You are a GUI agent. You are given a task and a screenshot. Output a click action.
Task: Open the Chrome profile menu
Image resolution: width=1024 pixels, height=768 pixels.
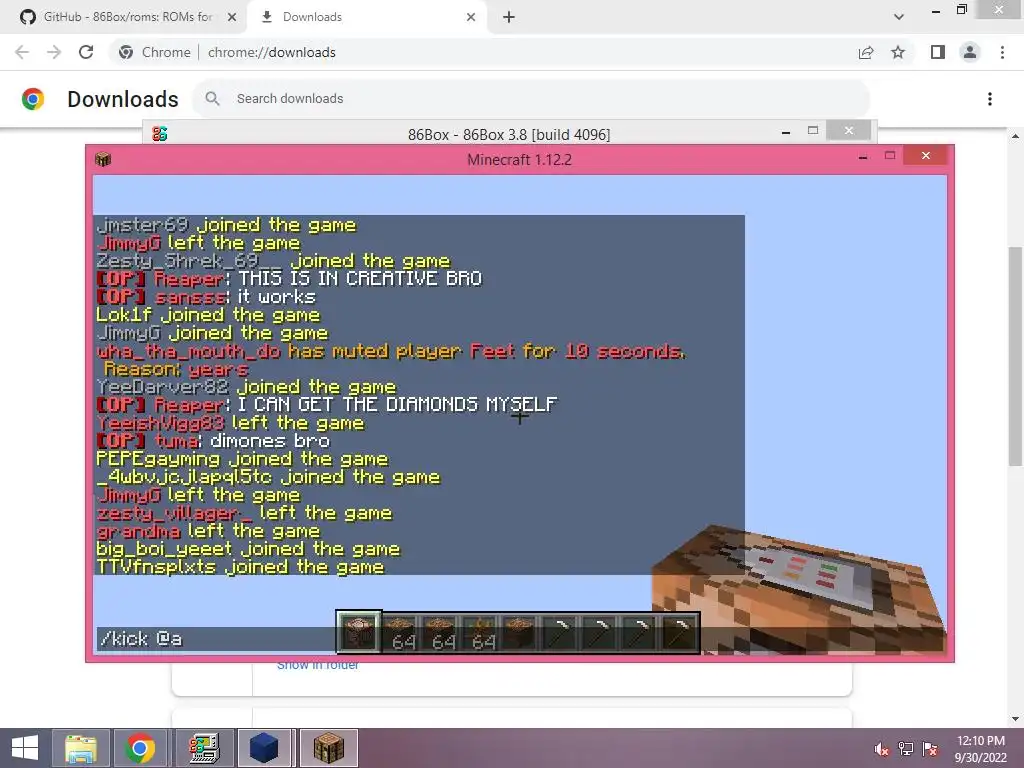tap(970, 52)
